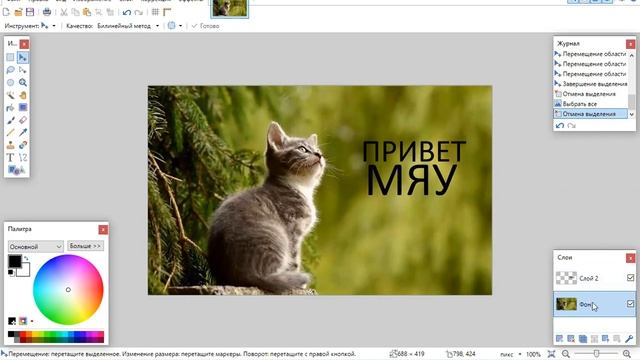Click the zoom slider in status bar
Viewport: 640px width, 360px height.
pyautogui.click(x=596, y=354)
